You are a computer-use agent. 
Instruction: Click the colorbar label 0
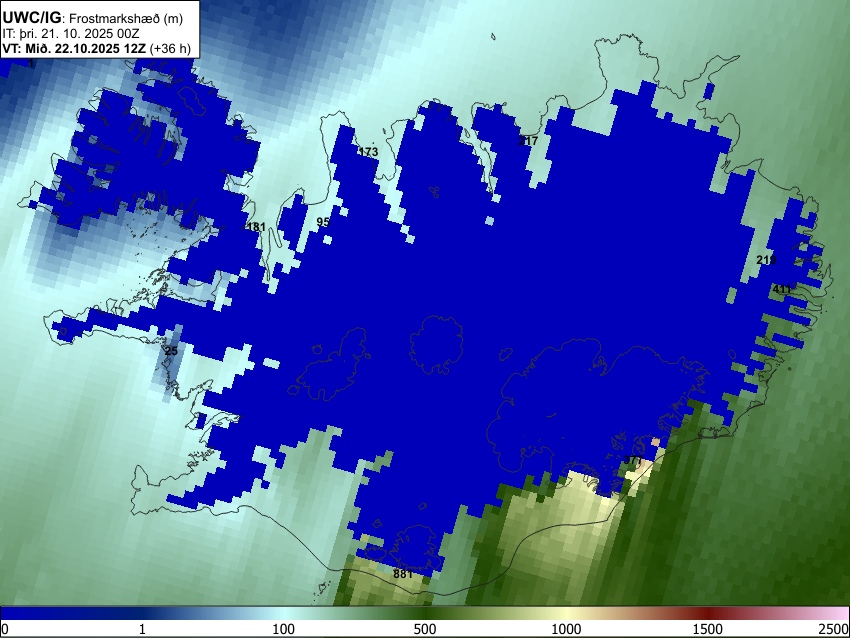[5, 629]
